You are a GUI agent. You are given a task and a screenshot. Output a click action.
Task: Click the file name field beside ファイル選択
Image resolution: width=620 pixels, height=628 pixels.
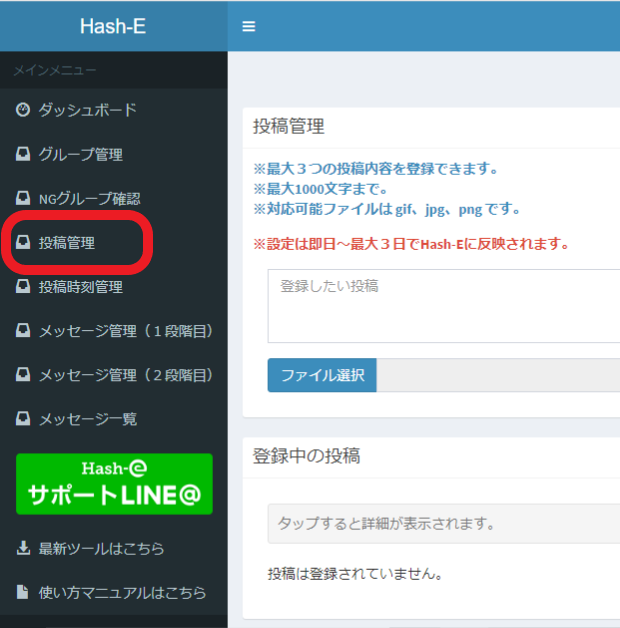click(x=498, y=375)
